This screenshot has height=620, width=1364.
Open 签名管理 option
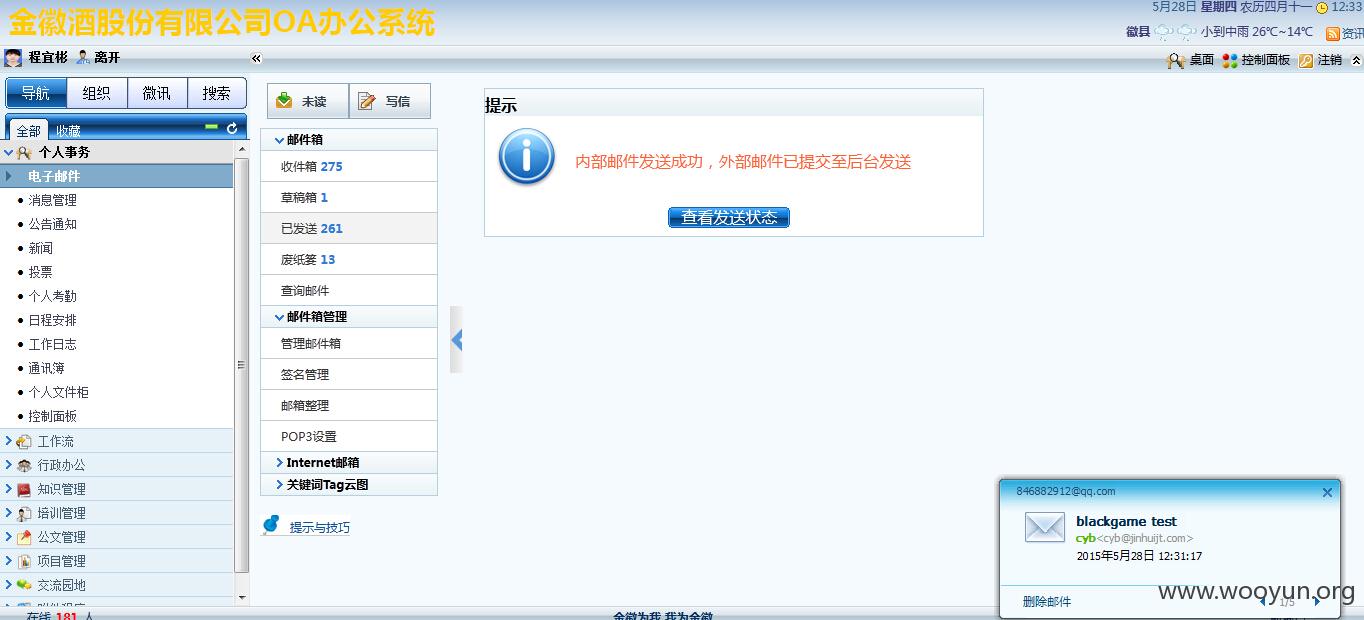[x=348, y=374]
